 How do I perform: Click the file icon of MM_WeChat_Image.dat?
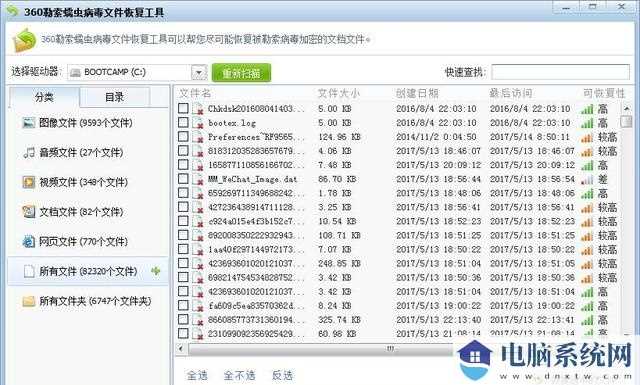tap(198, 179)
